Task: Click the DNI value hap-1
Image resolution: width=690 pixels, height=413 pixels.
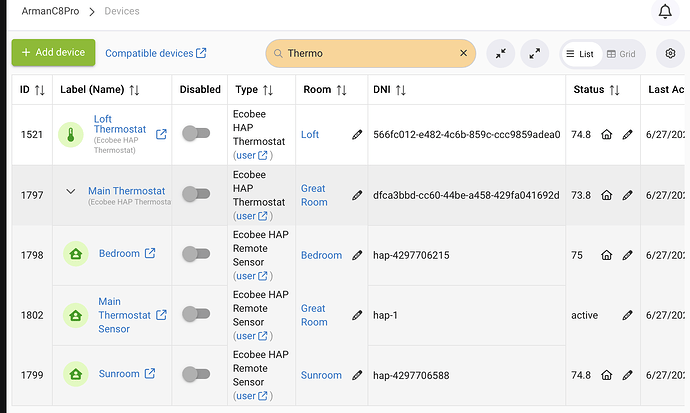Action: [x=385, y=315]
